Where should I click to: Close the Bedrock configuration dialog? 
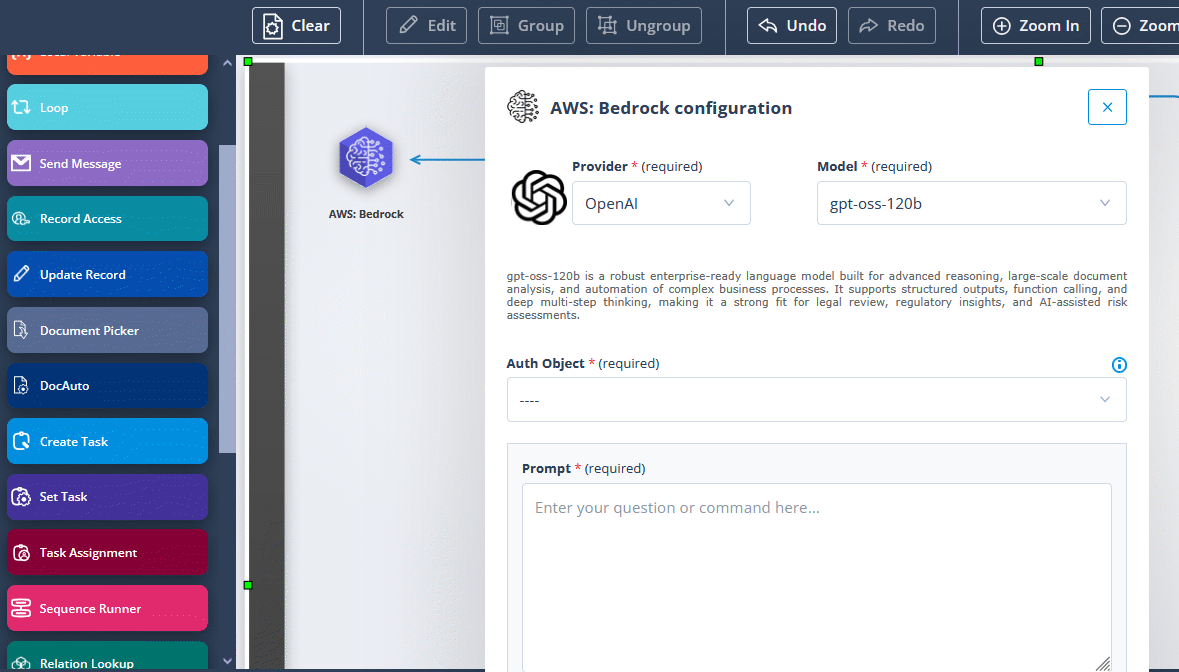(1107, 107)
